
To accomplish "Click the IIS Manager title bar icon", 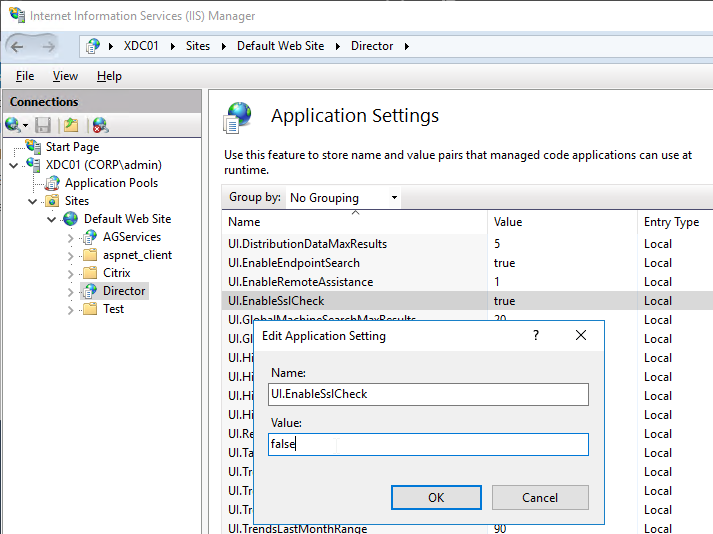I will pos(17,15).
